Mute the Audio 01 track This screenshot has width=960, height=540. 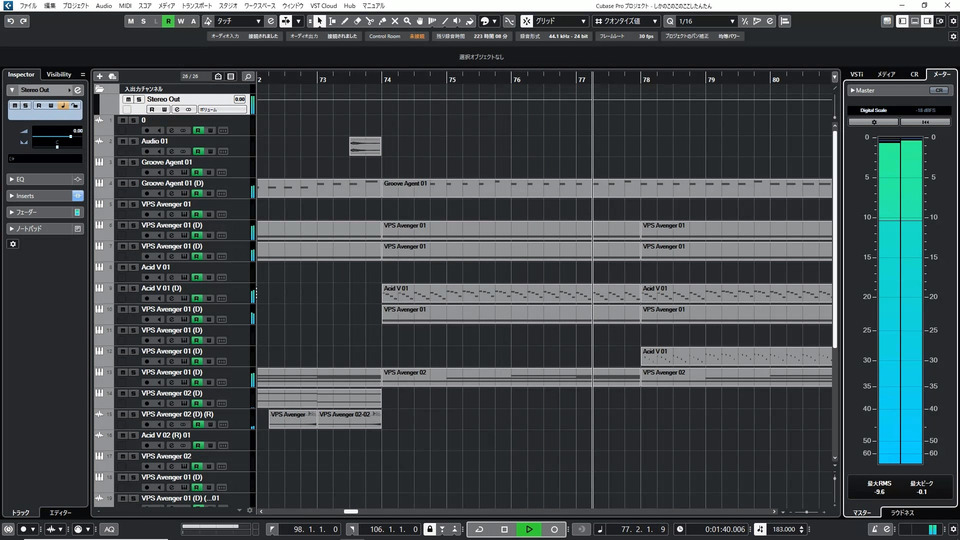pyautogui.click(x=122, y=141)
